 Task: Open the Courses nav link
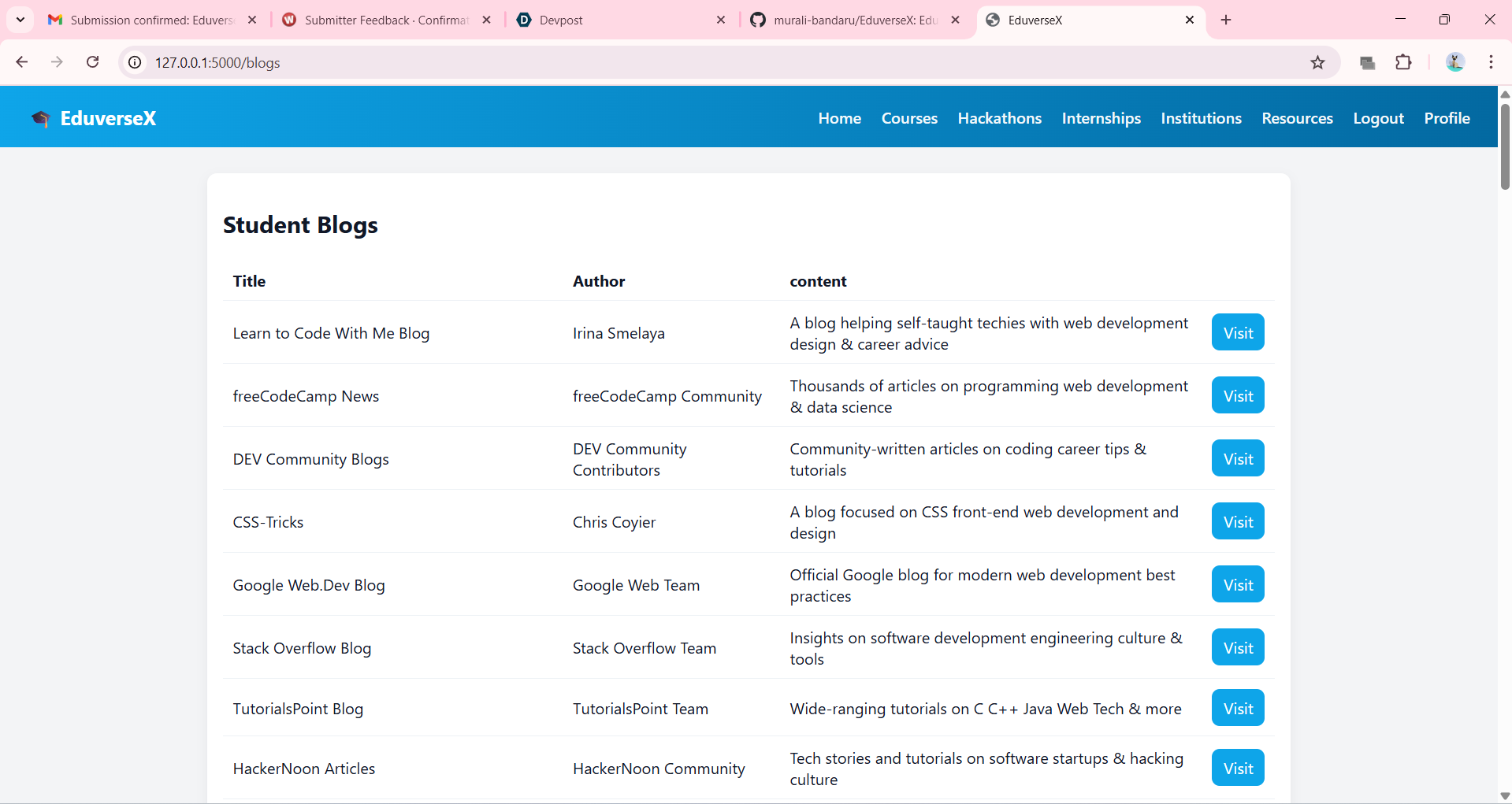point(909,118)
